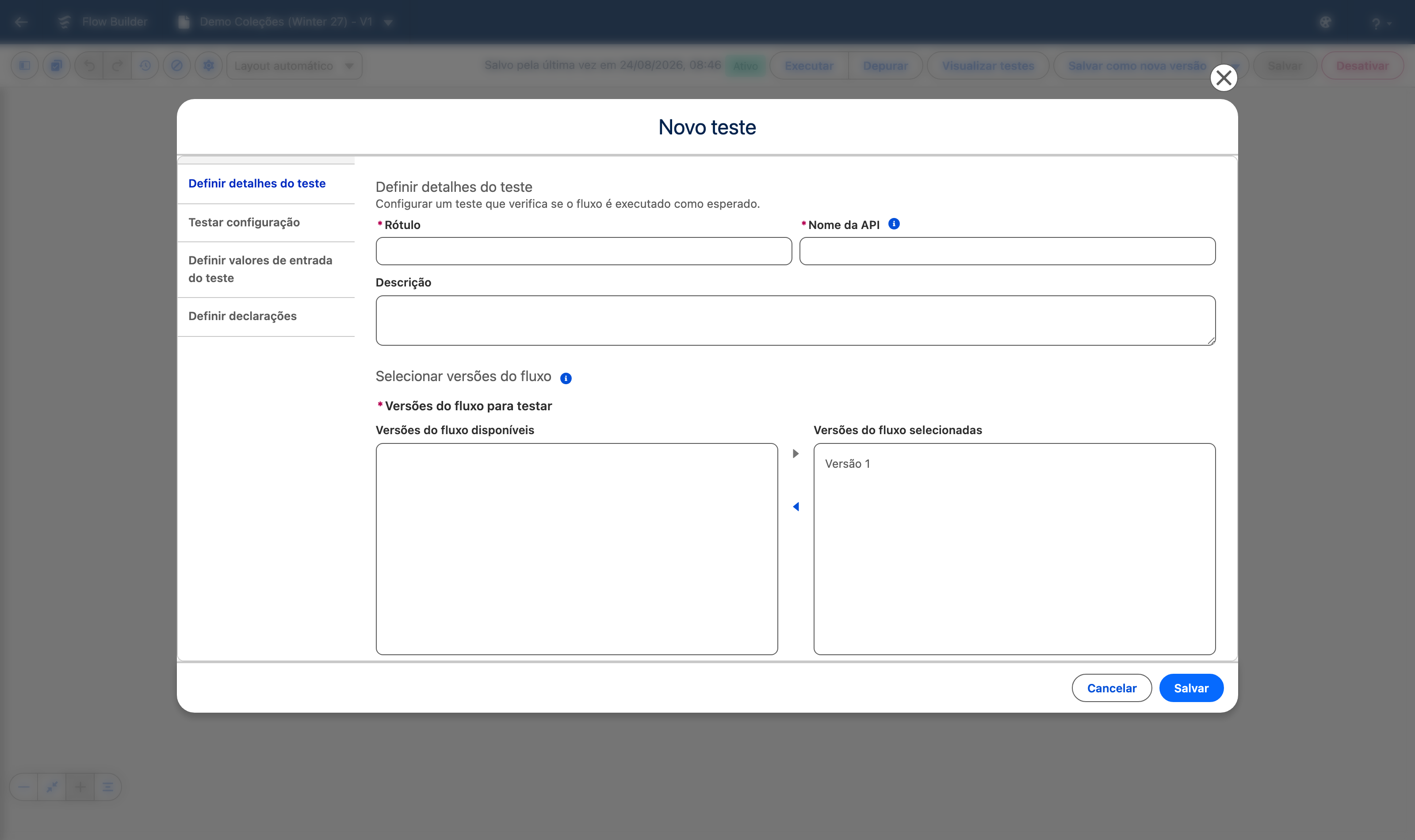Screen dimensions: 1415x840
Task: Toggle the toolbox panel icon in the toolbar
Action: 25,66
